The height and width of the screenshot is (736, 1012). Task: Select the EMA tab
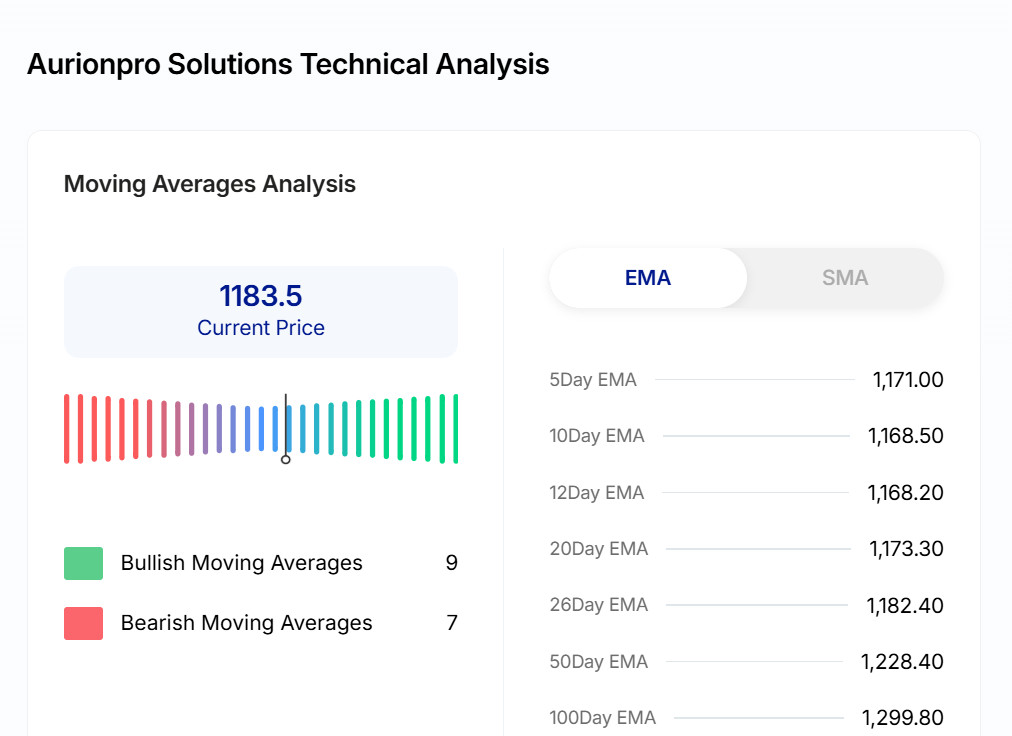click(x=648, y=278)
